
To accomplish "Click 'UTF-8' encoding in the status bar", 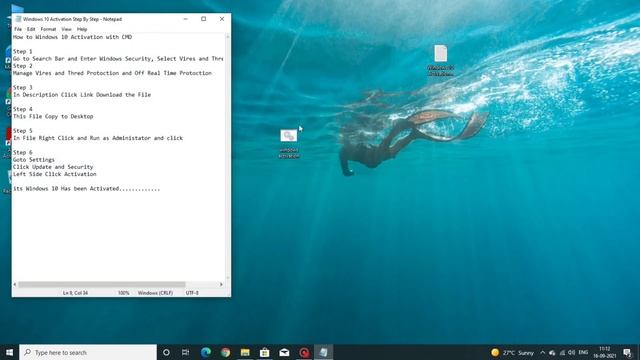I will tap(192, 293).
